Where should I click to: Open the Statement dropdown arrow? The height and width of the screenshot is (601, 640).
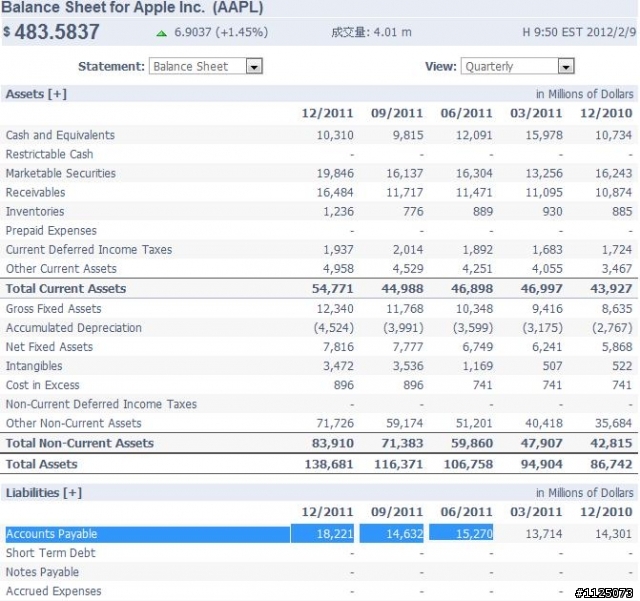click(254, 67)
